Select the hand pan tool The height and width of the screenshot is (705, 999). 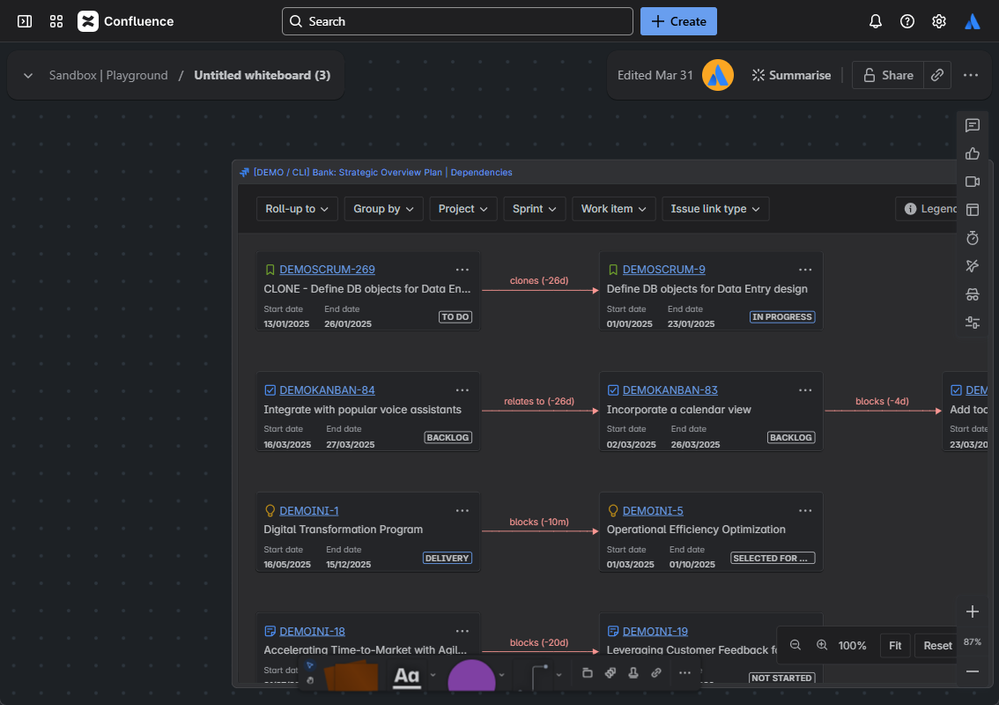[310, 680]
